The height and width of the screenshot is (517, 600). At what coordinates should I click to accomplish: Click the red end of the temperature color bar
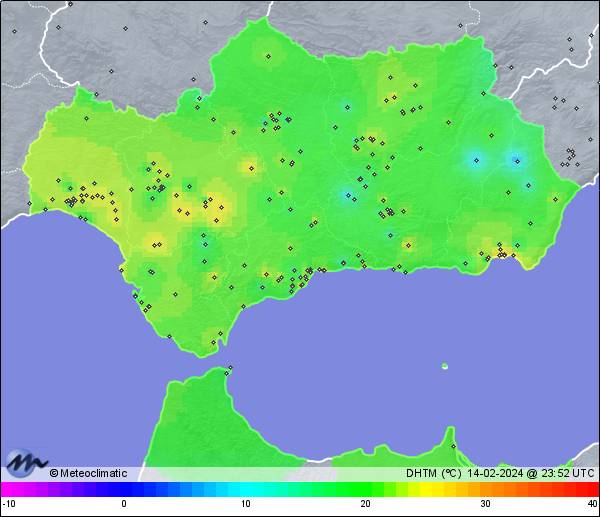pos(587,489)
